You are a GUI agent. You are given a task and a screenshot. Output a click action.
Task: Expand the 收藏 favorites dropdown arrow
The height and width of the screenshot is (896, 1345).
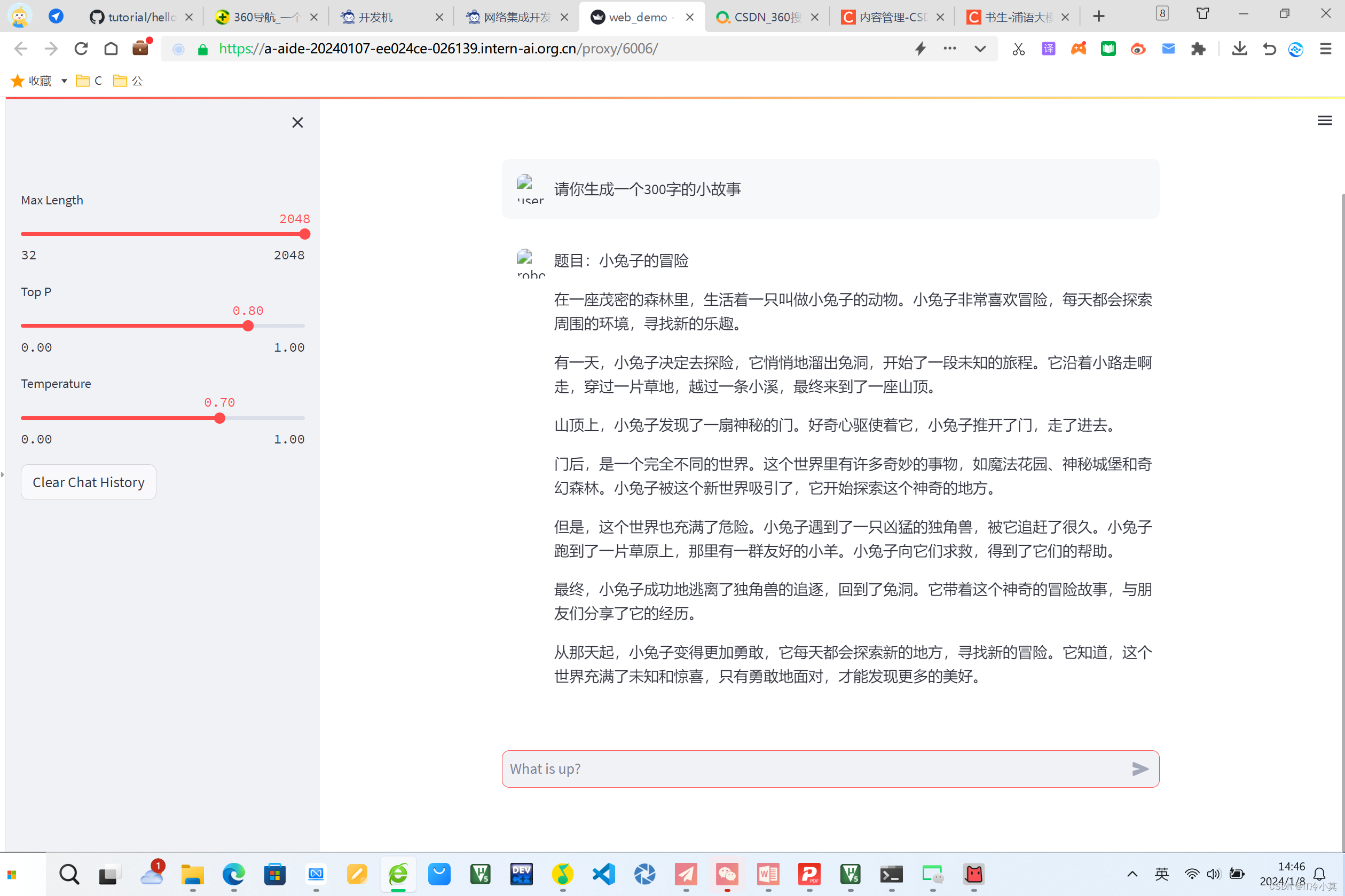64,81
